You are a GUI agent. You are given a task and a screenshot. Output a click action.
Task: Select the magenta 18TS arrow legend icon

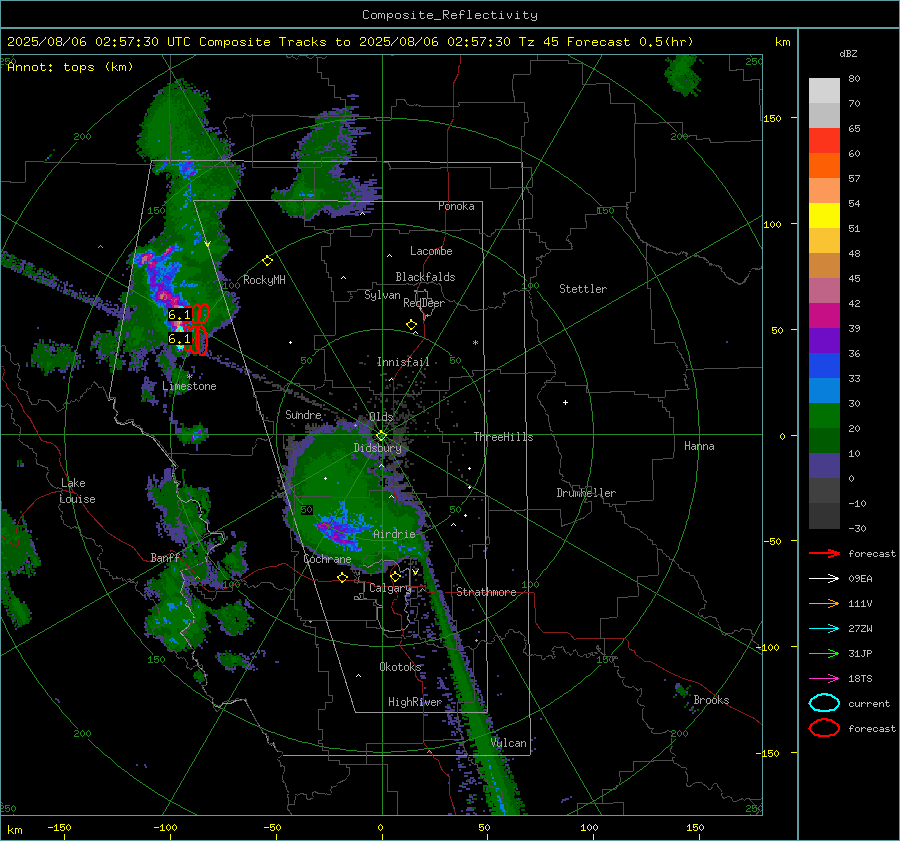click(824, 679)
